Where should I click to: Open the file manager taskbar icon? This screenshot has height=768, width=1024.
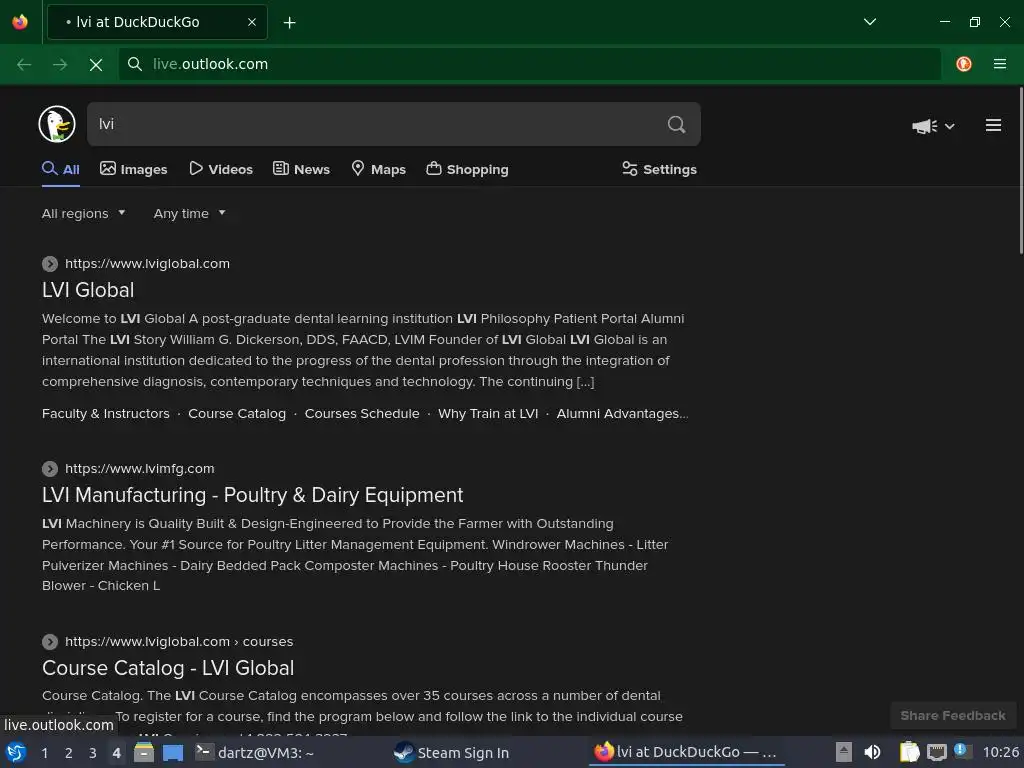(x=144, y=752)
